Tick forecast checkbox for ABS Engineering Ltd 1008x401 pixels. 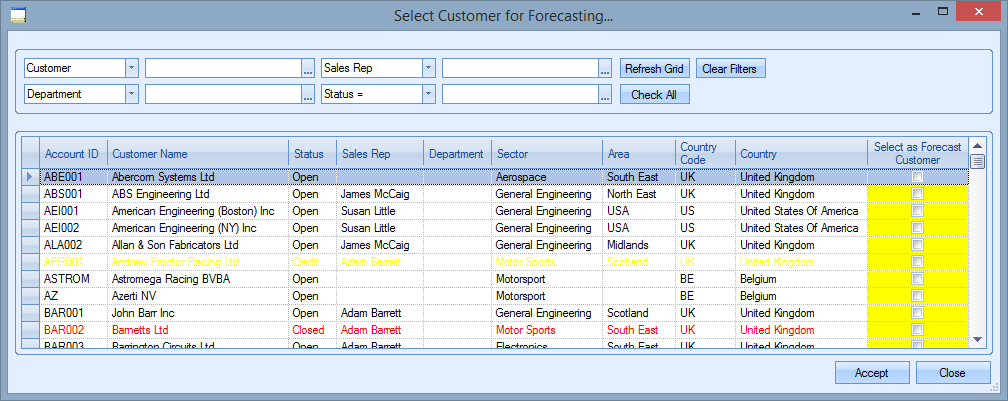pos(917,194)
